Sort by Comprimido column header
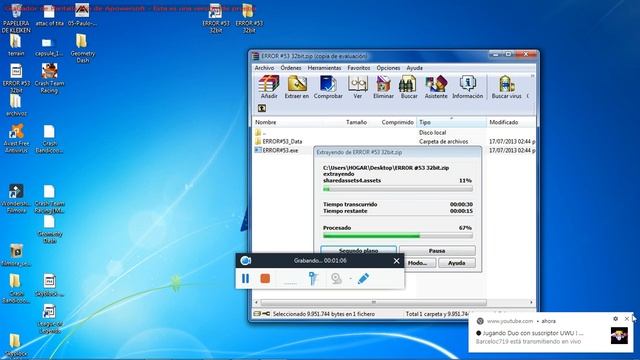Viewport: 640px width, 360px height. pos(397,122)
